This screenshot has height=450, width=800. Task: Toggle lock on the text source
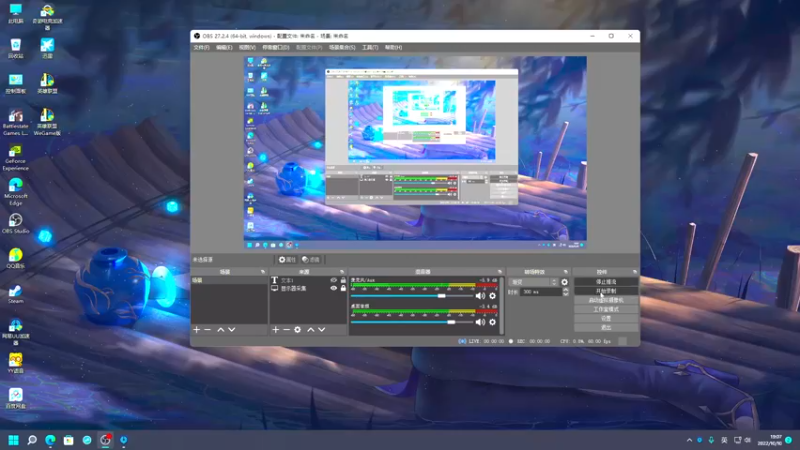pos(343,280)
